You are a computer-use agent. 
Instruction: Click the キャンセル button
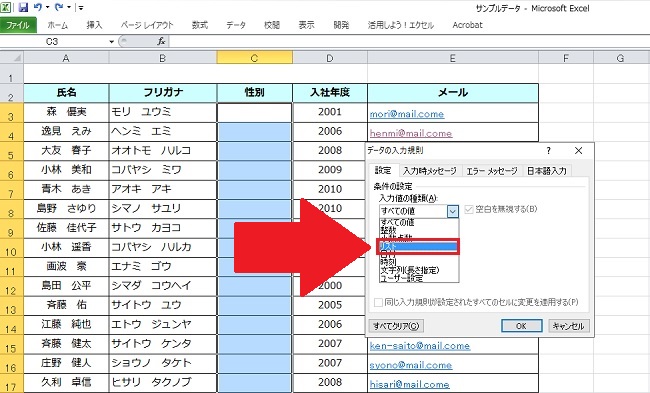568,326
